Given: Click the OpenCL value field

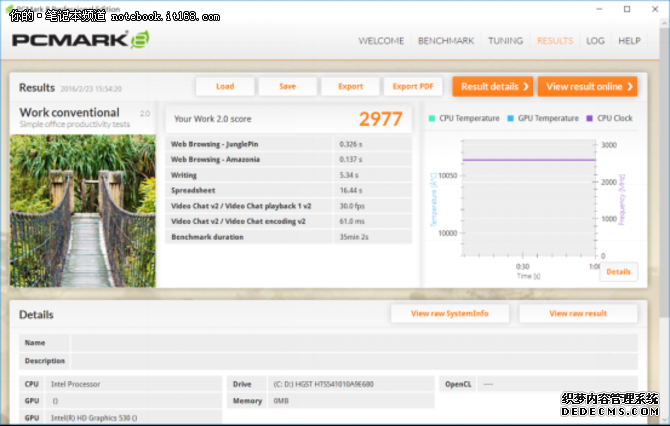Looking at the screenshot, I should coord(557,384).
